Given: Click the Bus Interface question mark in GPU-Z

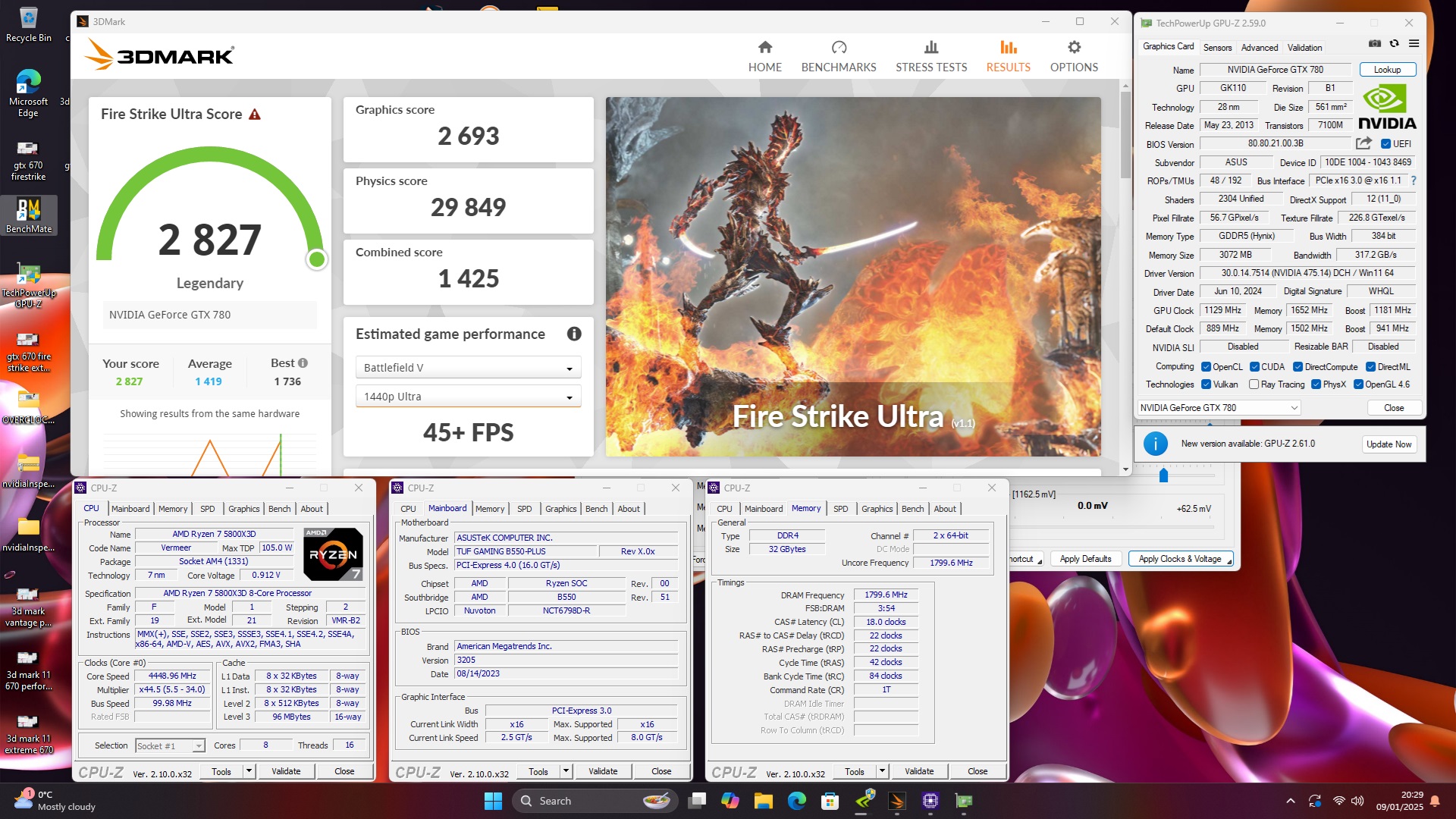Looking at the screenshot, I should (1414, 180).
